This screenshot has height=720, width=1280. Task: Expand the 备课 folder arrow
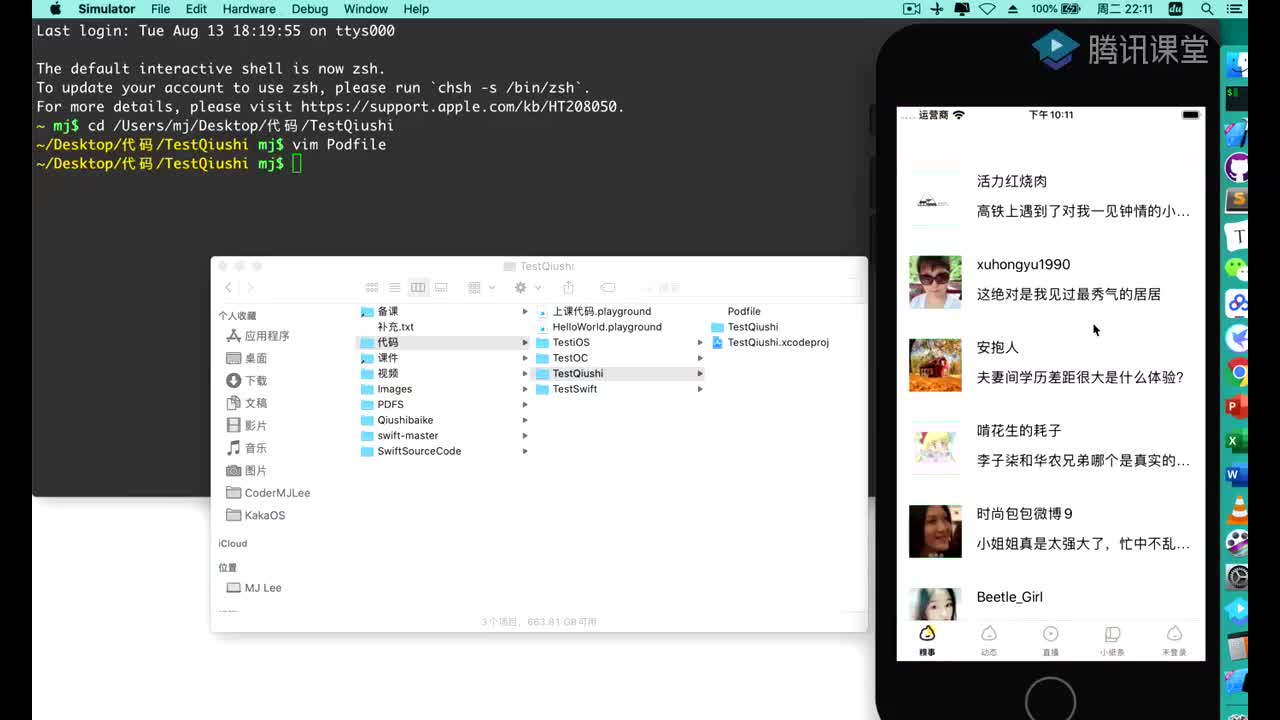[524, 311]
